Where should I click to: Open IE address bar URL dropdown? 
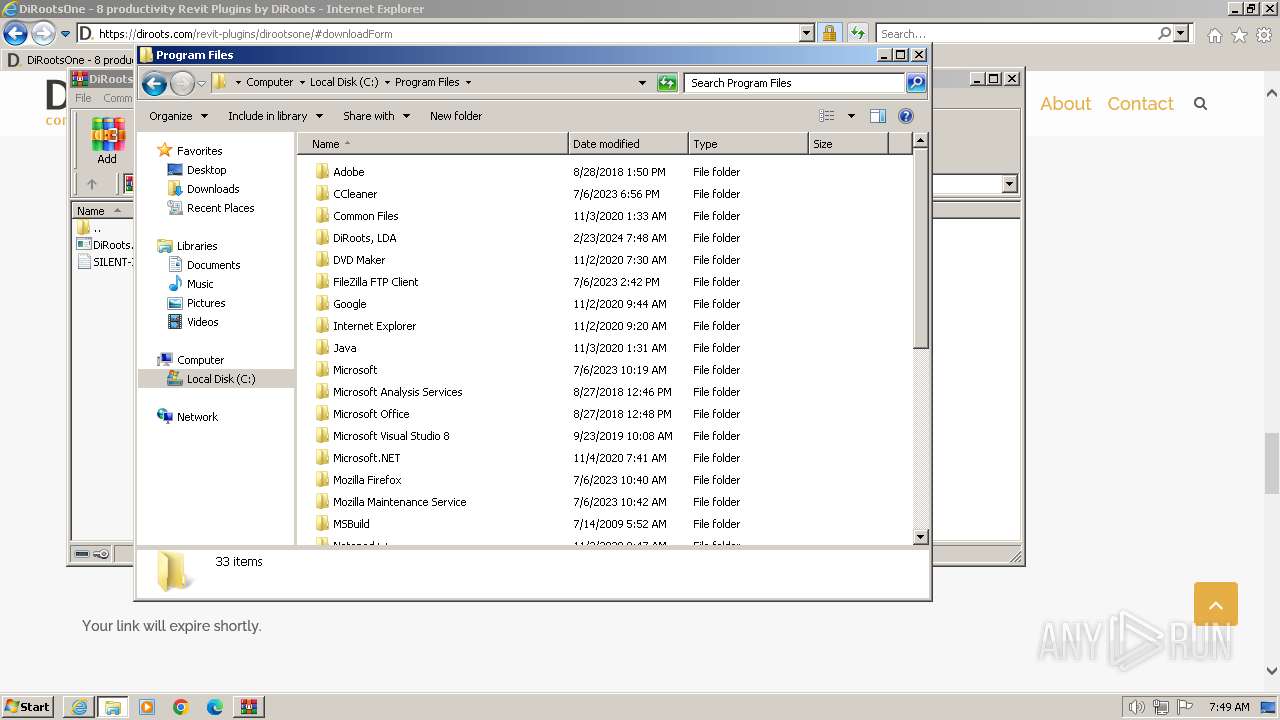(807, 33)
